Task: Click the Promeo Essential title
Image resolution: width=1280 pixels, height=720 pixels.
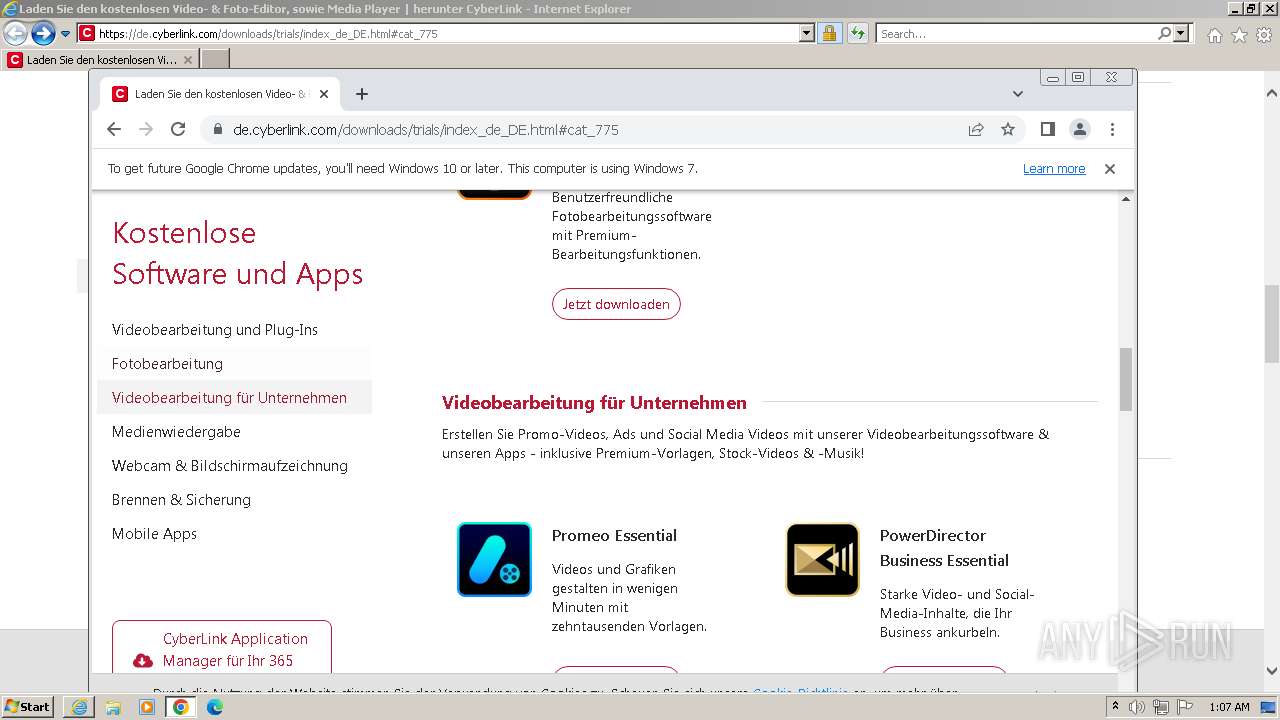Action: [614, 536]
